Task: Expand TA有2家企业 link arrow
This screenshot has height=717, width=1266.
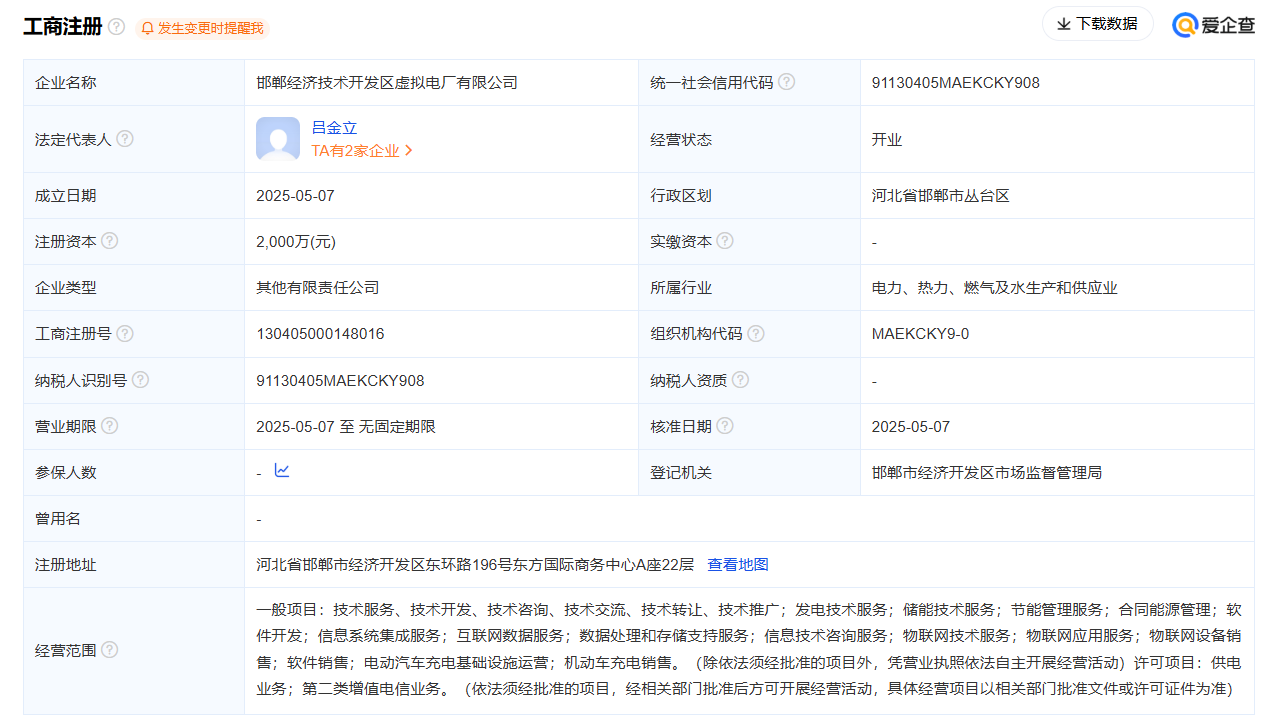Action: (409, 151)
